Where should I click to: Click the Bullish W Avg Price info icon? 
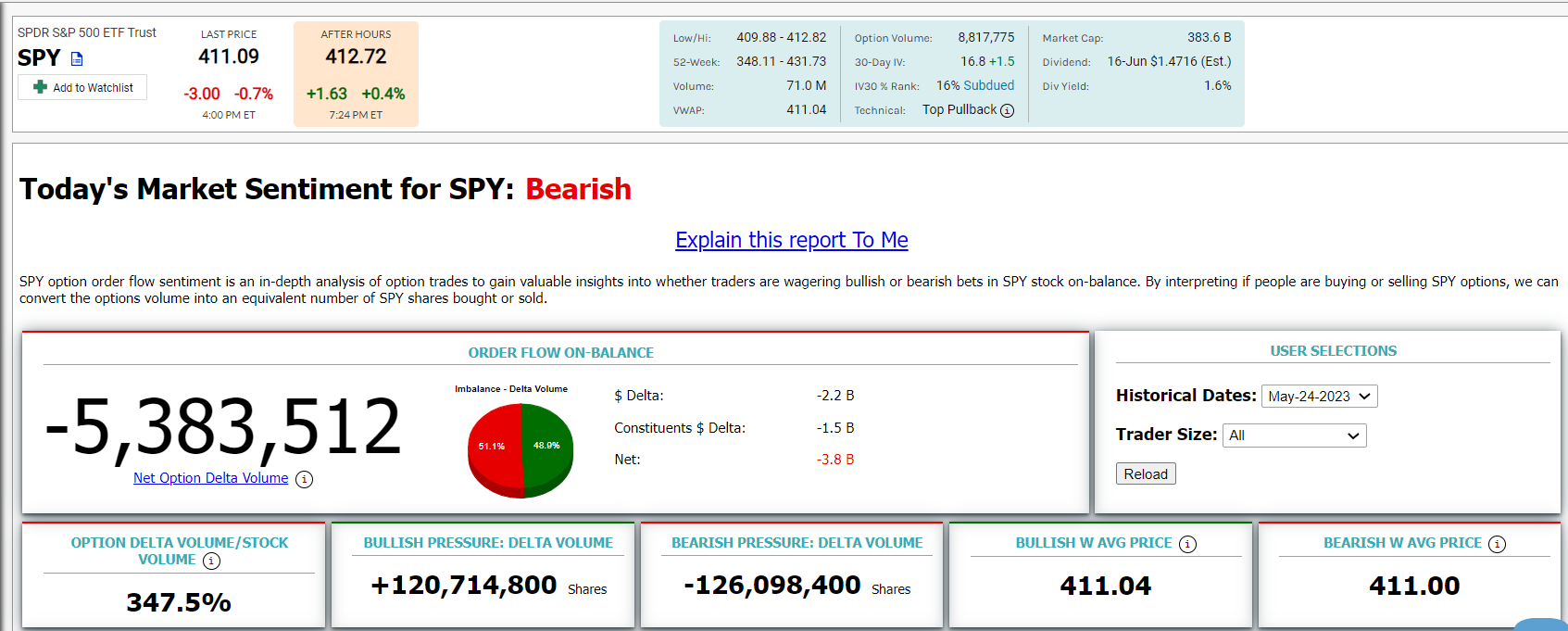pyautogui.click(x=1187, y=544)
